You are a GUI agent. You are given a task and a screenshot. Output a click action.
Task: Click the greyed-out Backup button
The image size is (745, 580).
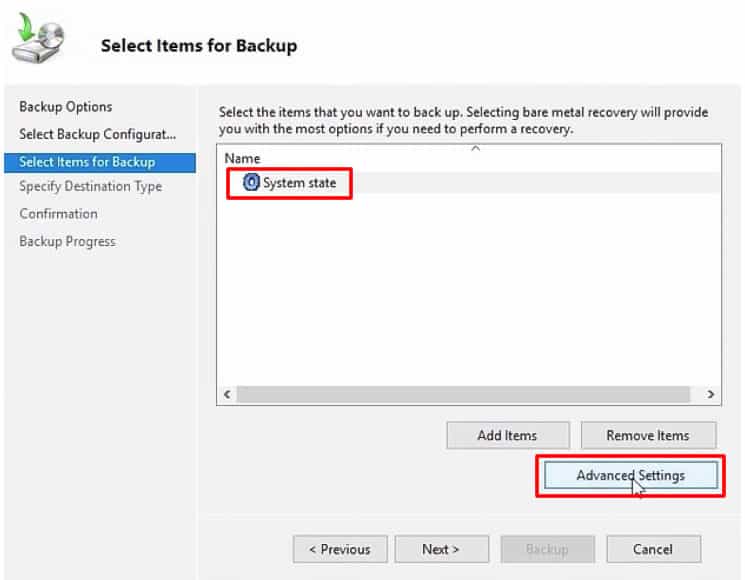click(x=547, y=549)
